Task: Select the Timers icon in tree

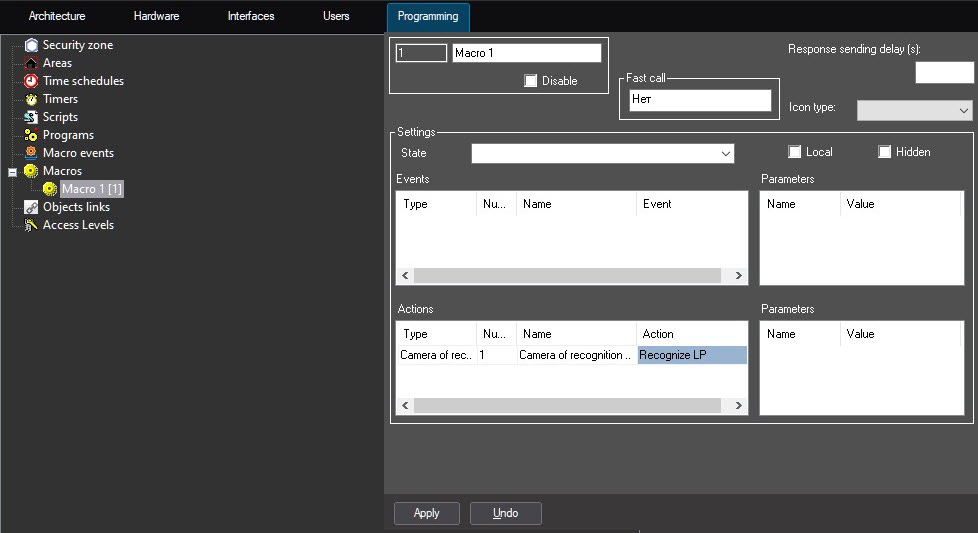Action: pyautogui.click(x=32, y=99)
